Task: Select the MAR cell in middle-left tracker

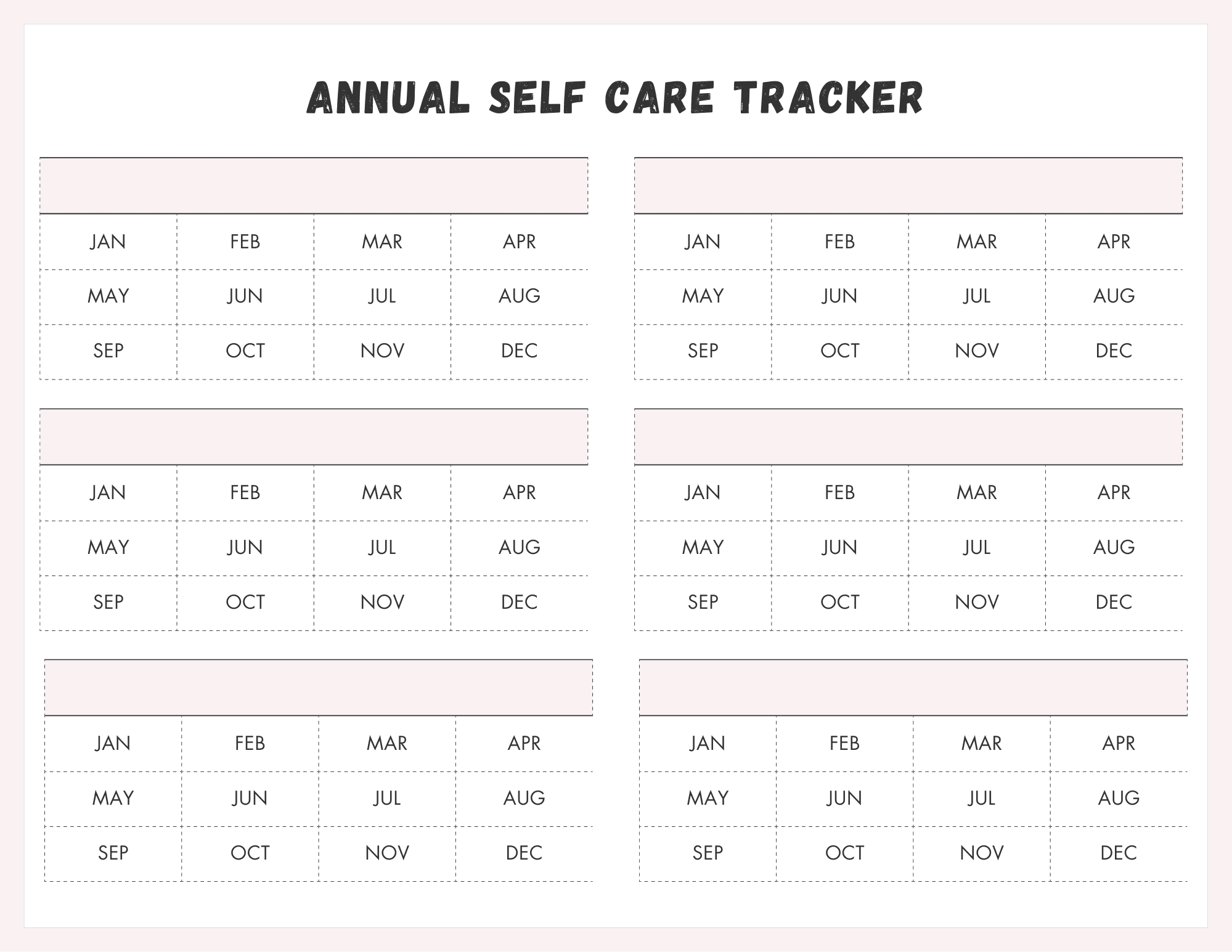Action: [382, 493]
